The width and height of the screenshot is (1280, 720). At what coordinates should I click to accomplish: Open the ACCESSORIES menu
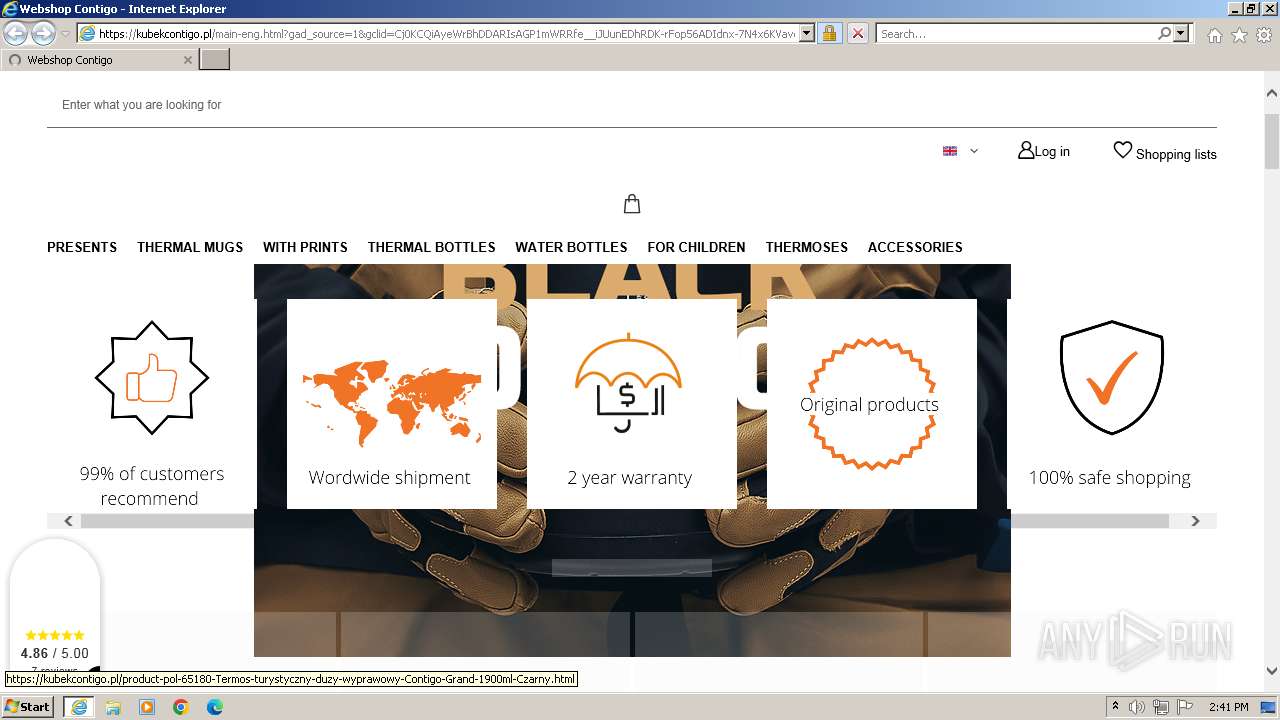[x=915, y=247]
